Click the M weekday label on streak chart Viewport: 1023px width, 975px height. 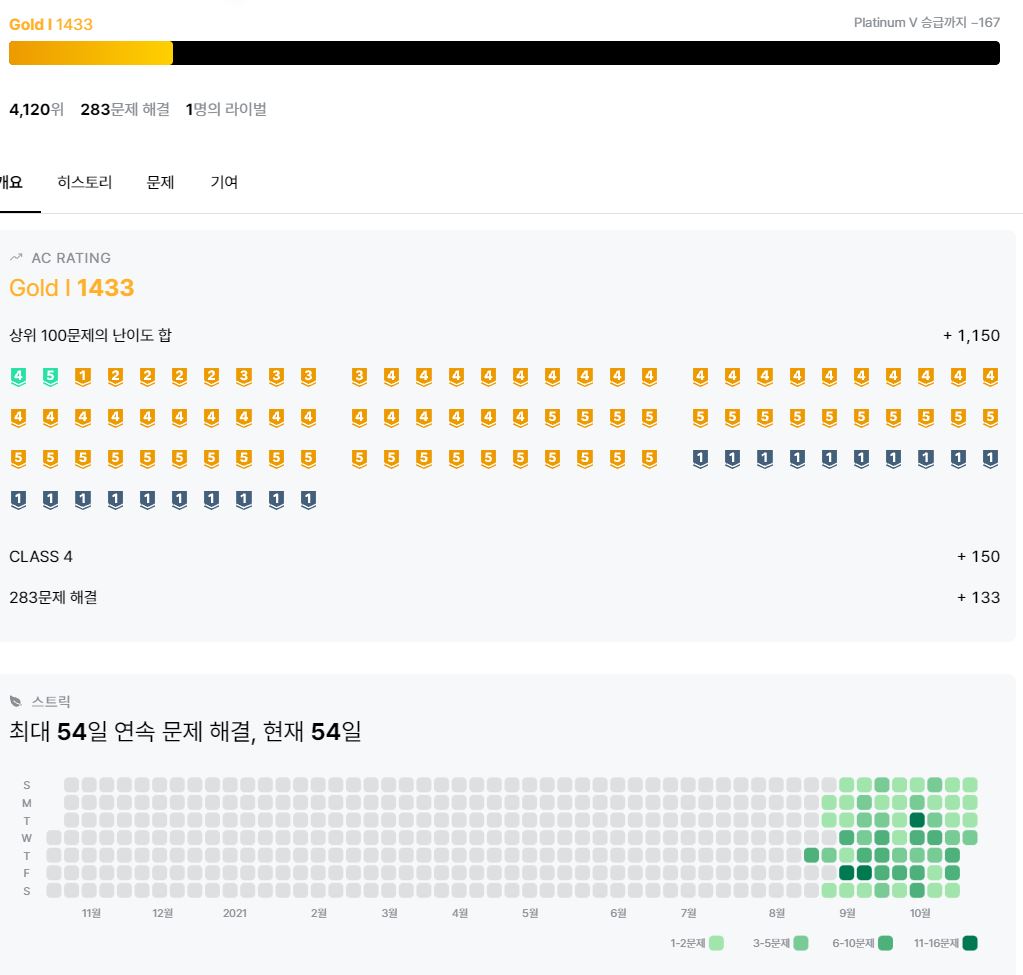pyautogui.click(x=27, y=803)
